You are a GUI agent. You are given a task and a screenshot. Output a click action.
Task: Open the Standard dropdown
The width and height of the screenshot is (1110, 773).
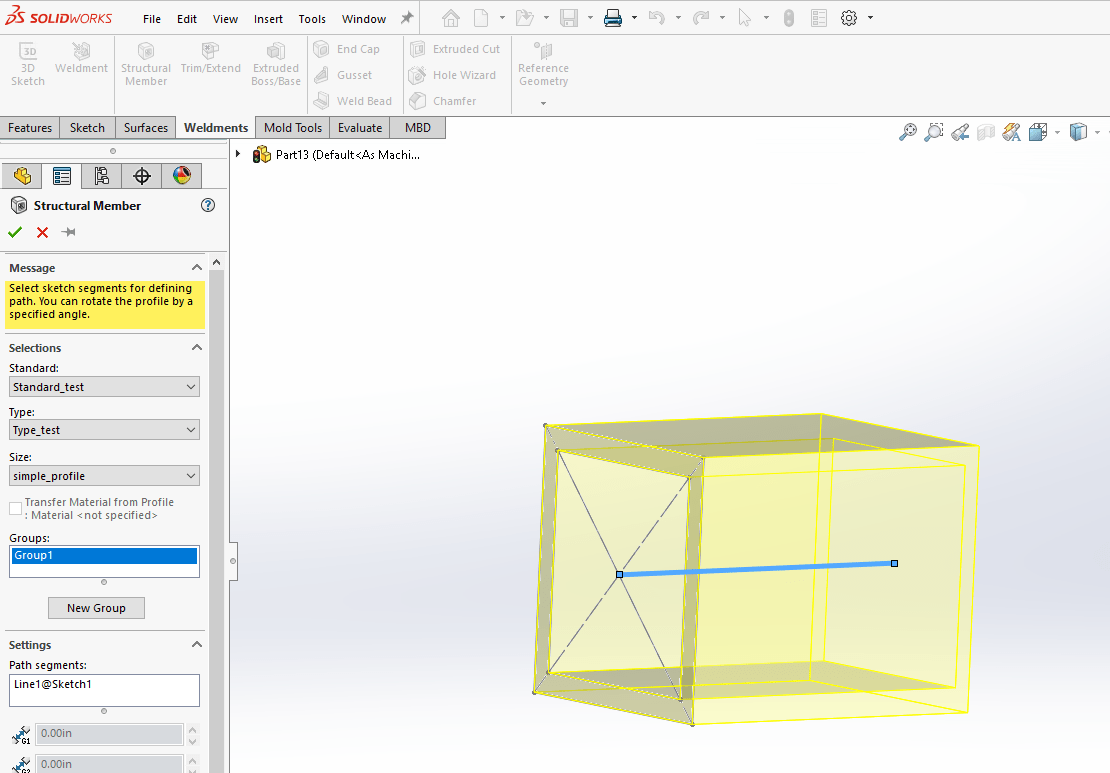pos(104,386)
